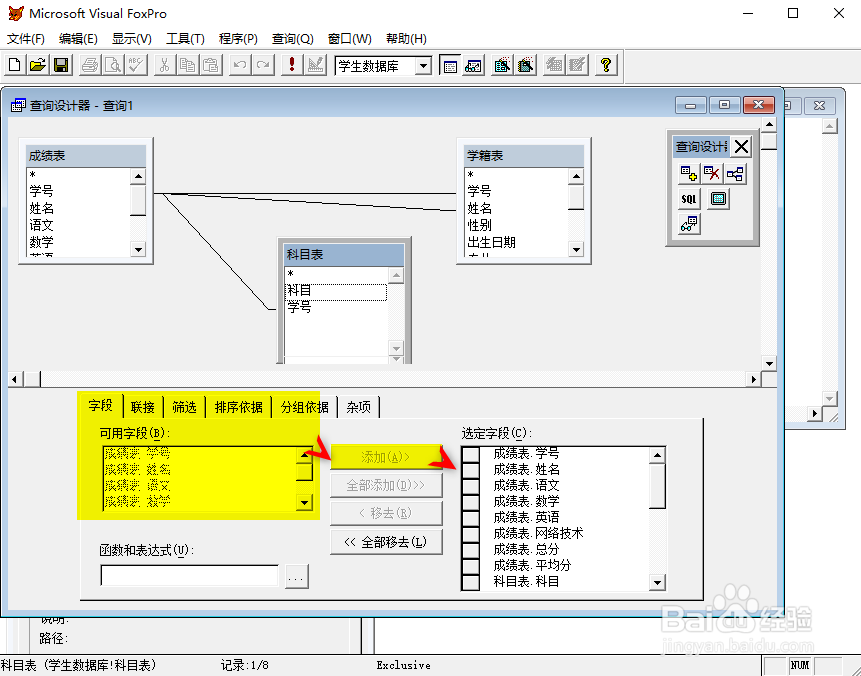The width and height of the screenshot is (861, 676).
Task: Click the greyed AutoForm toolbar icon
Action: click(x=555, y=65)
